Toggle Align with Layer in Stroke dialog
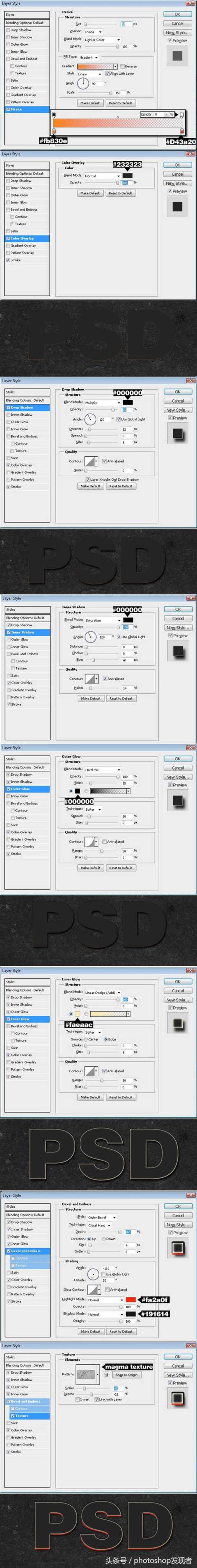 tap(108, 74)
